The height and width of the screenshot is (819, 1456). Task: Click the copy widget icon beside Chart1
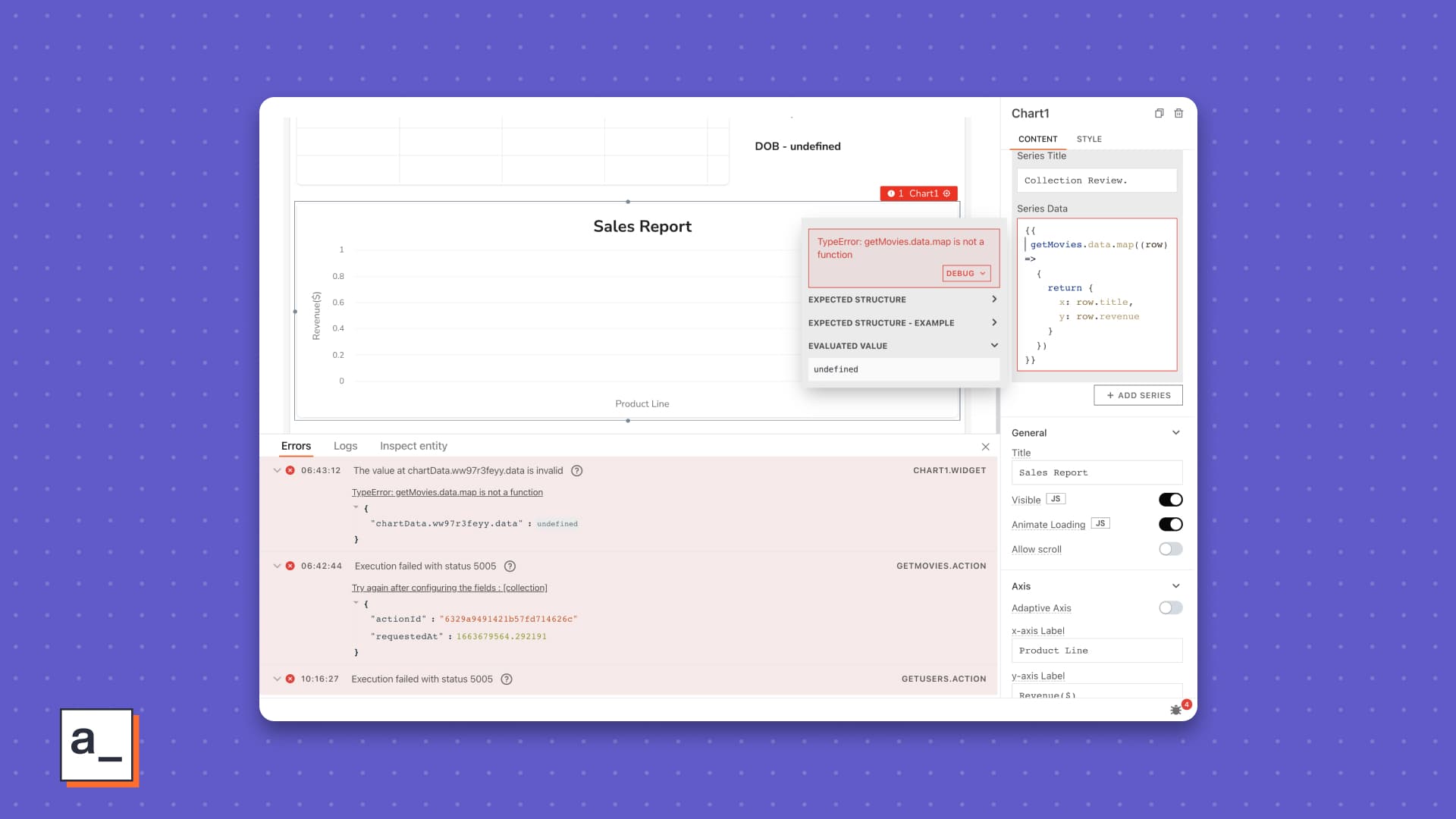coord(1159,114)
